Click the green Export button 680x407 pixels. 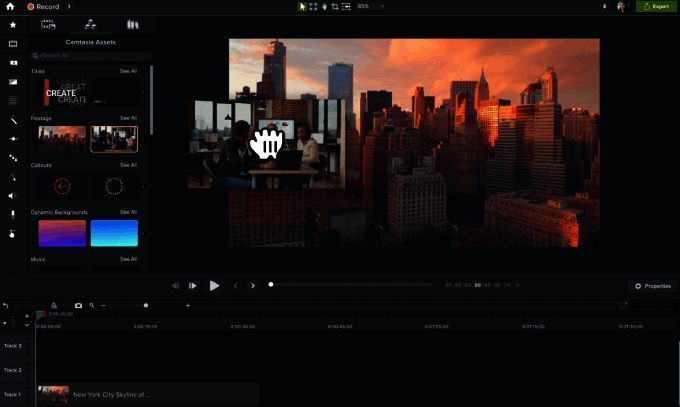656,6
